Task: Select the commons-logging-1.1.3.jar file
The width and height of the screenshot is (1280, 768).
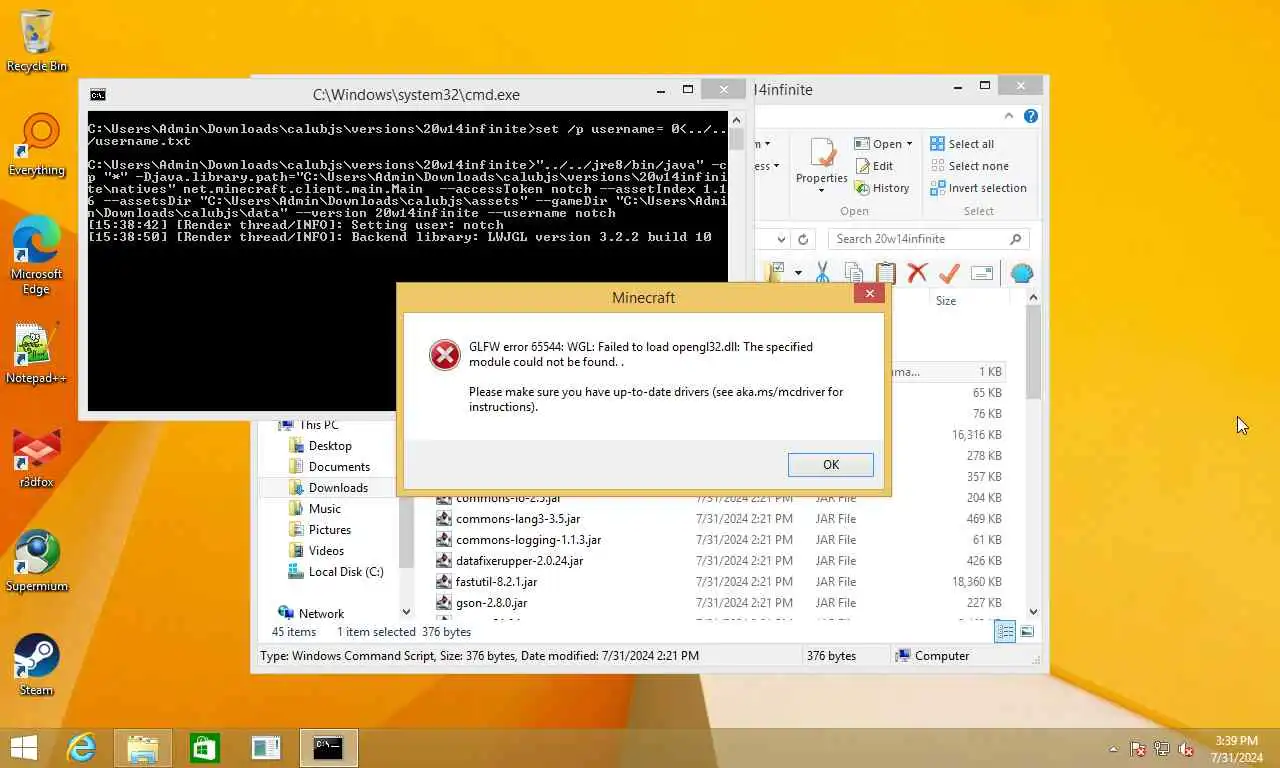Action: [528, 540]
